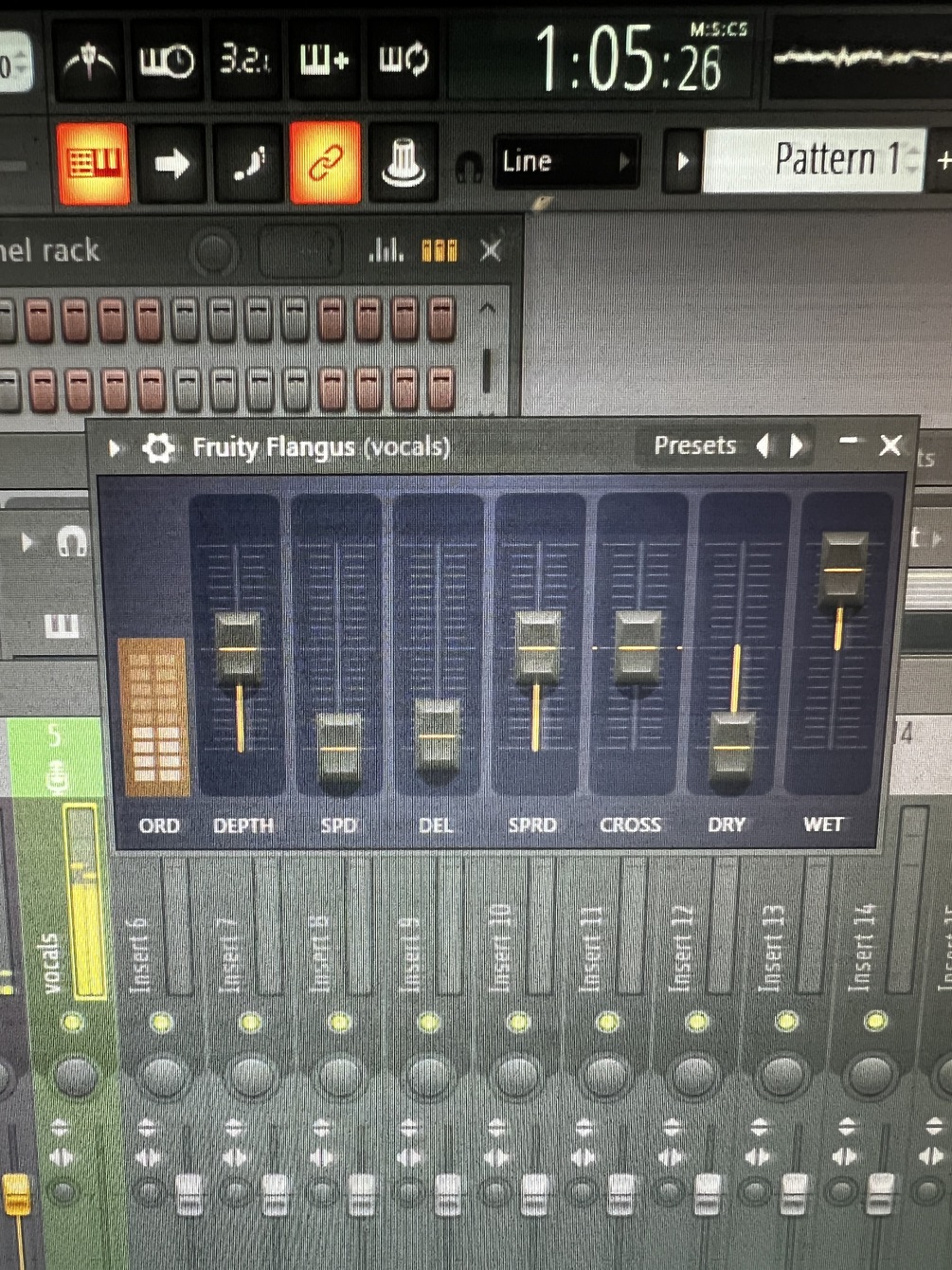Select the vocals mixer track label

[51, 964]
